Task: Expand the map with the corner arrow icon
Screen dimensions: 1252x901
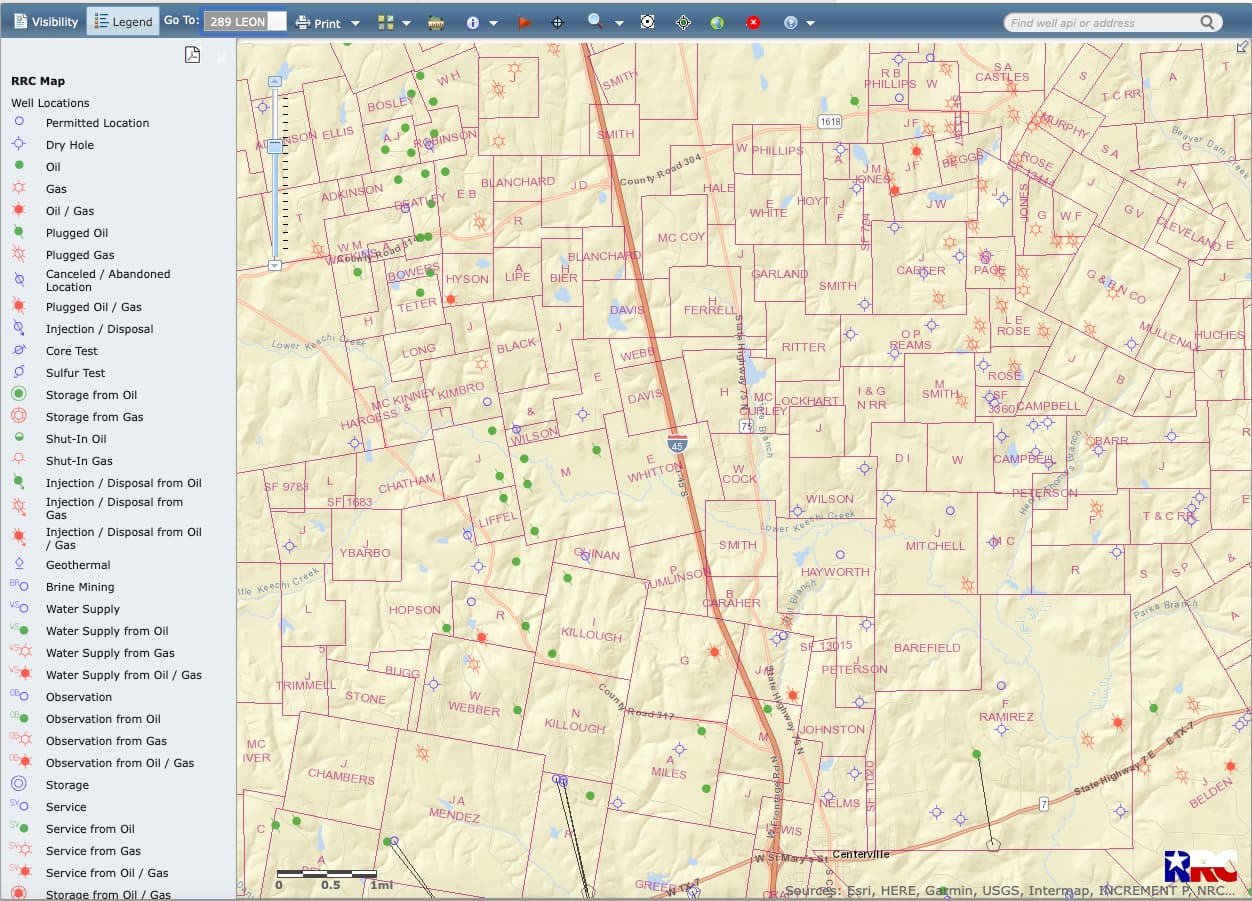Action: tap(1242, 46)
